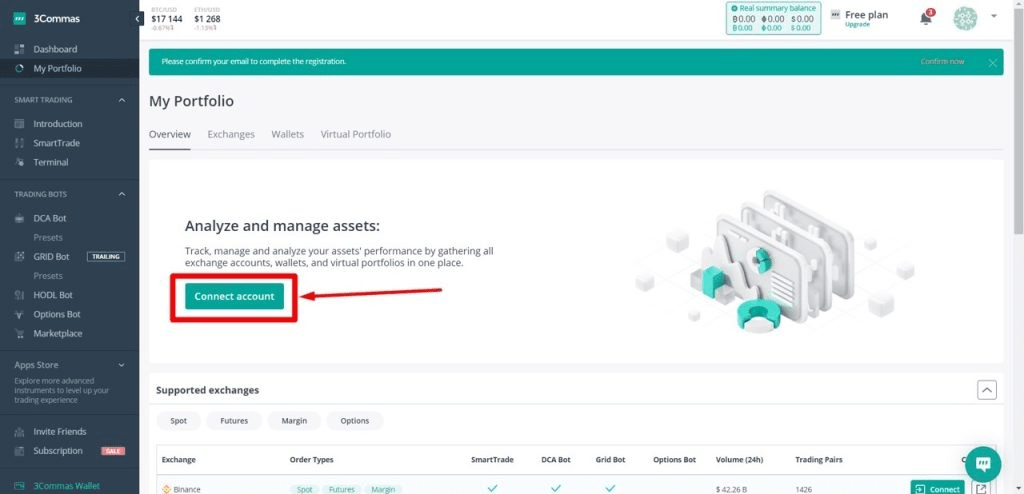This screenshot has height=494, width=1024.
Task: Click the BTC/USD price ticker
Action: click(167, 19)
